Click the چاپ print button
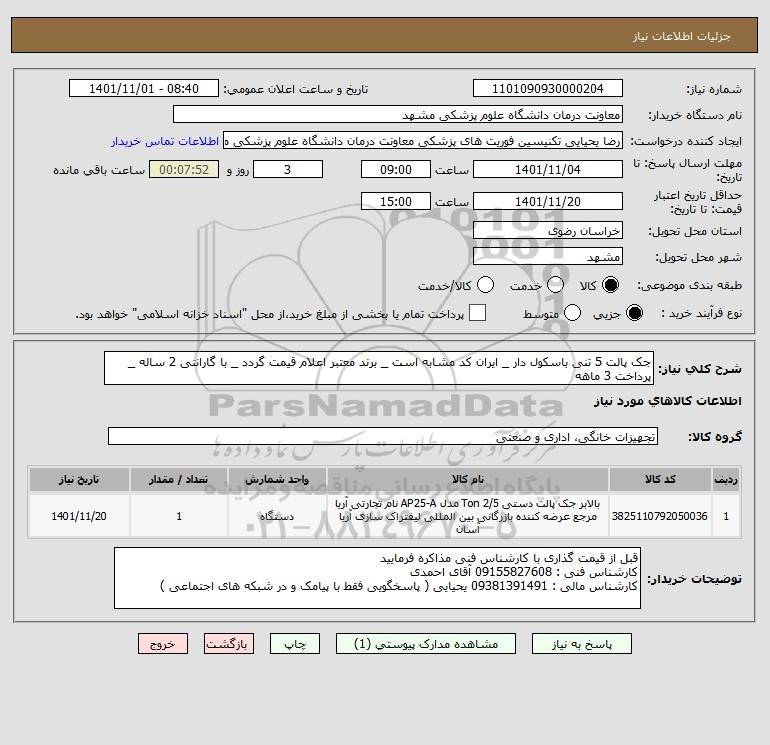 [x=295, y=644]
